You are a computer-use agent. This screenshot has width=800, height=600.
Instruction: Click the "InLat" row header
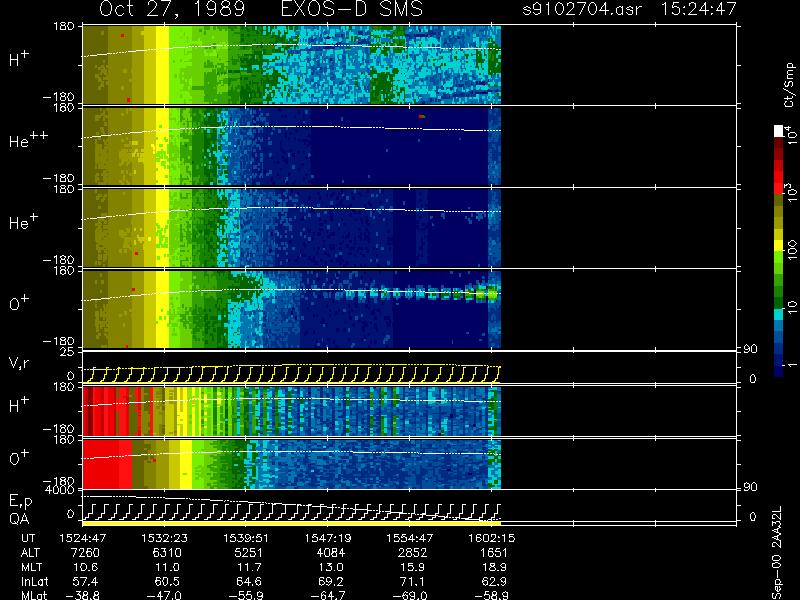34,582
